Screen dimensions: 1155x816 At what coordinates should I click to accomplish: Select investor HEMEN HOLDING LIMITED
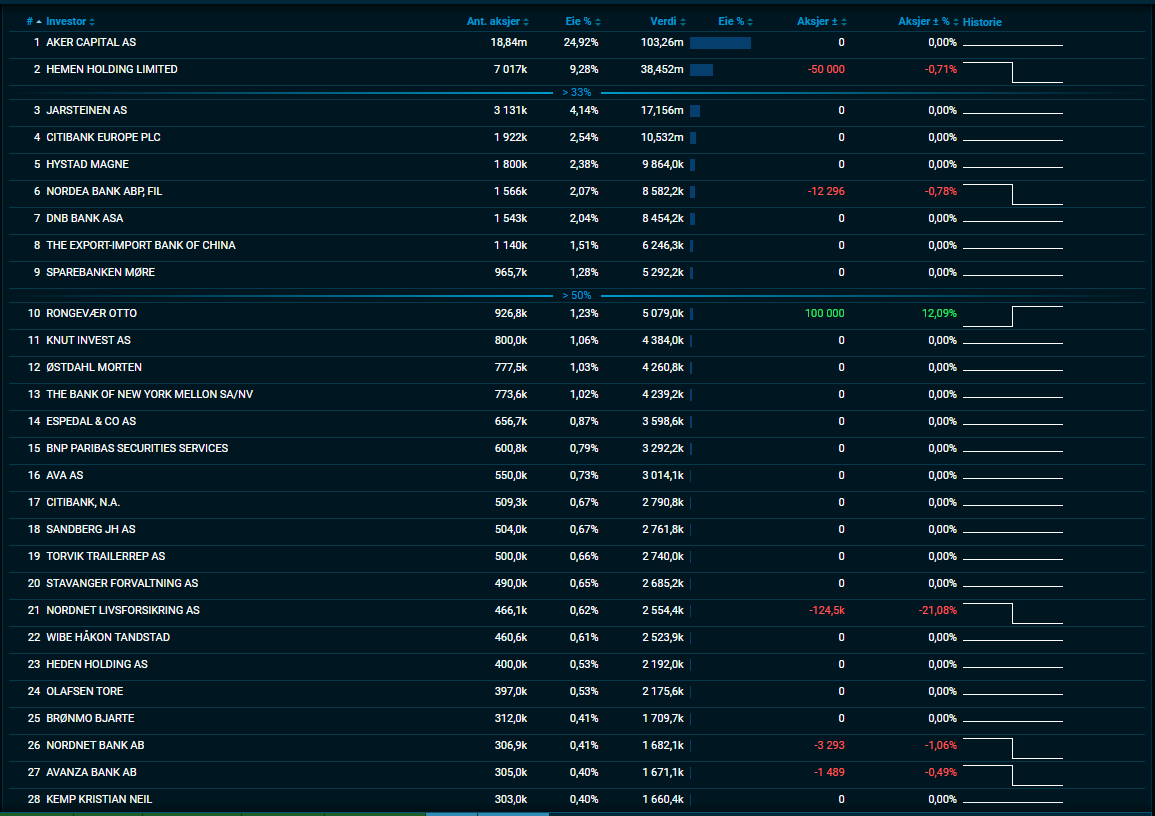pyautogui.click(x=112, y=69)
